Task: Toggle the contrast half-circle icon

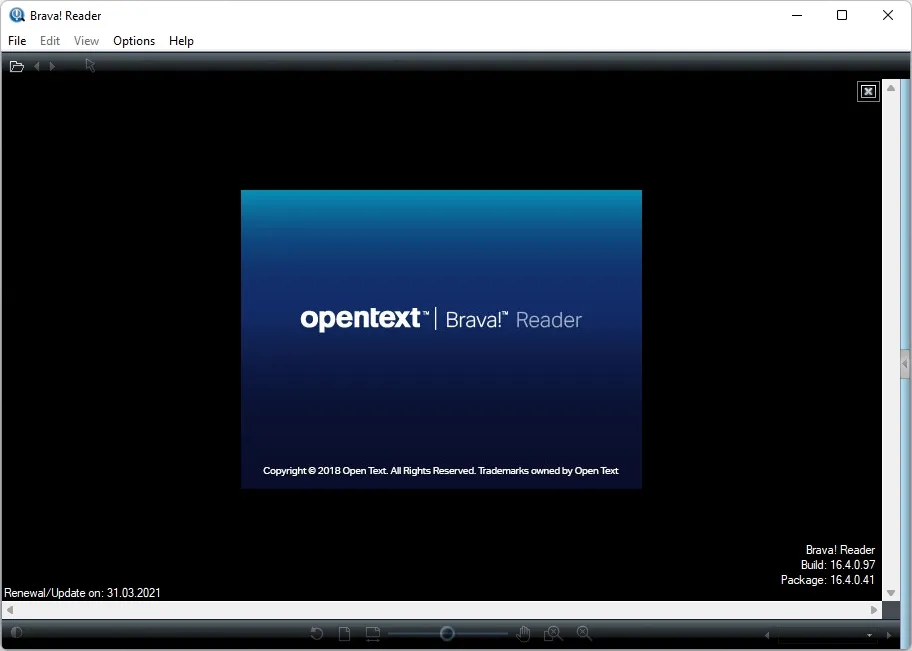Action: coord(16,632)
